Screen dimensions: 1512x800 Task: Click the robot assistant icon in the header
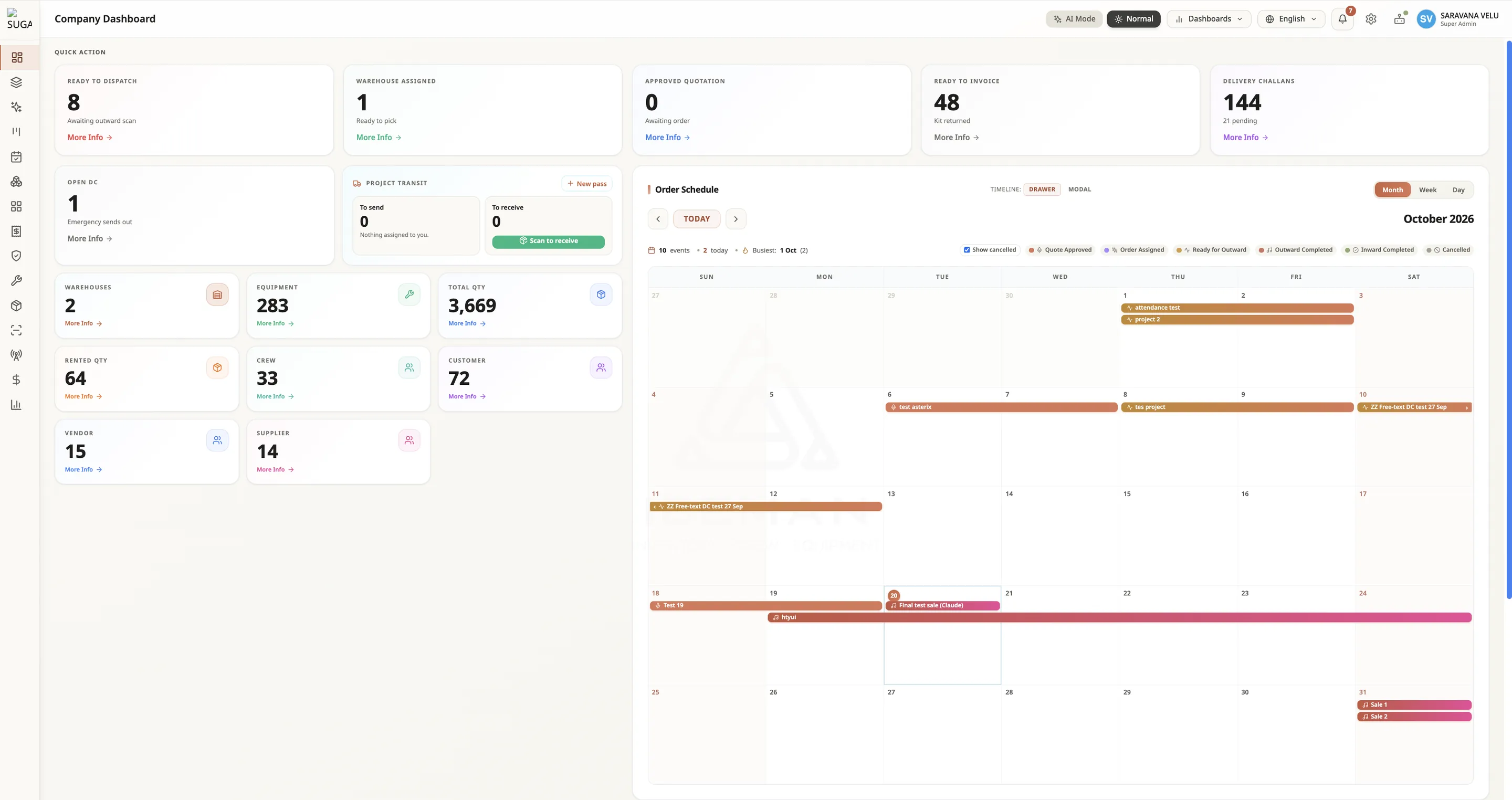click(1400, 19)
